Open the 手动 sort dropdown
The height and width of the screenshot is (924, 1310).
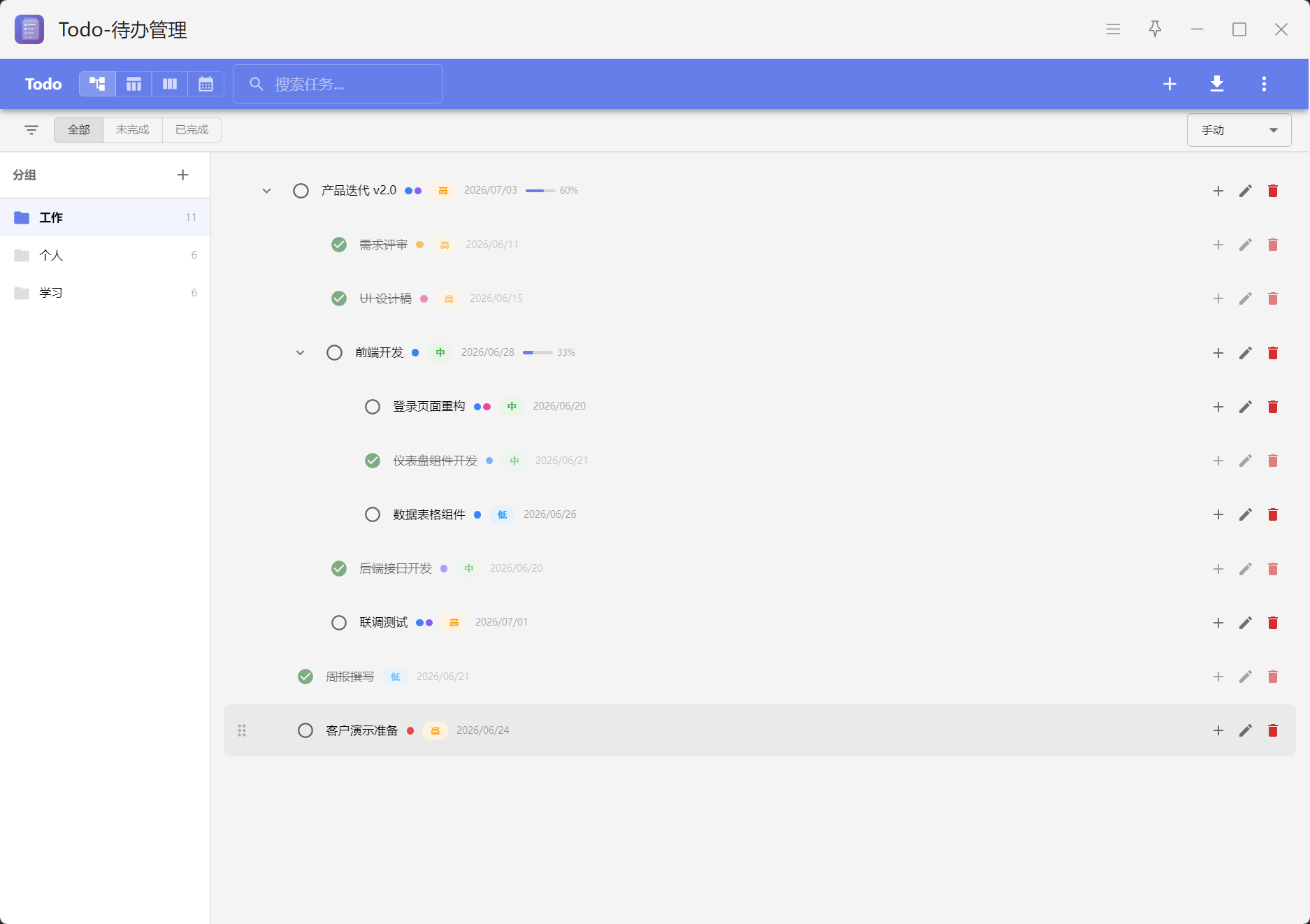(1239, 130)
